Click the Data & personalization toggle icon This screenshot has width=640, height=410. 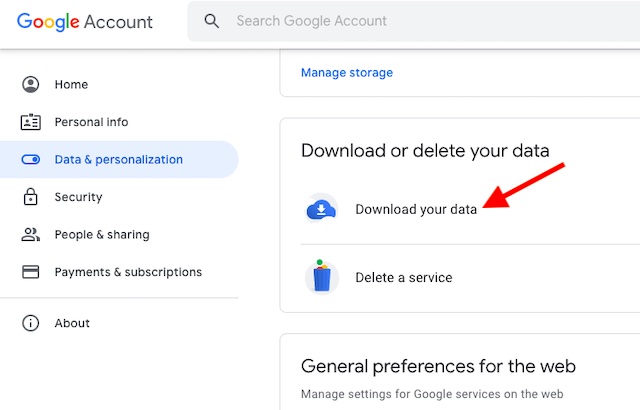point(31,160)
